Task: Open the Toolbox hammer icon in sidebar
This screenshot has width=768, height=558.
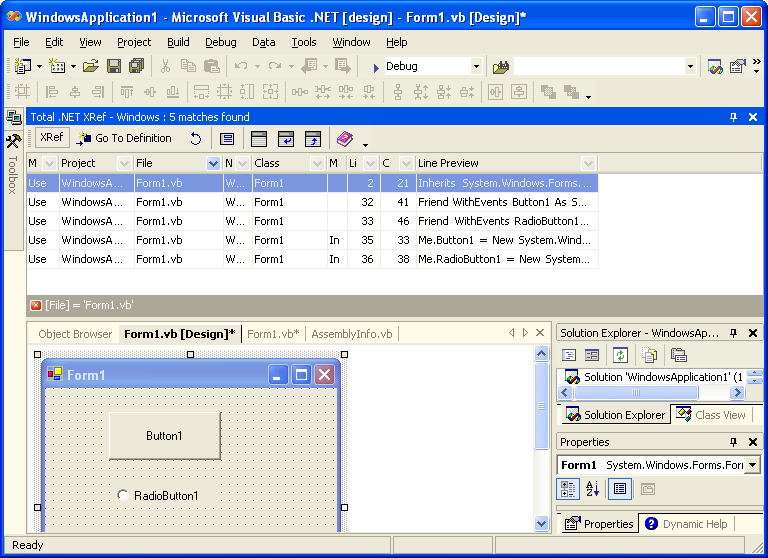Action: [x=13, y=141]
